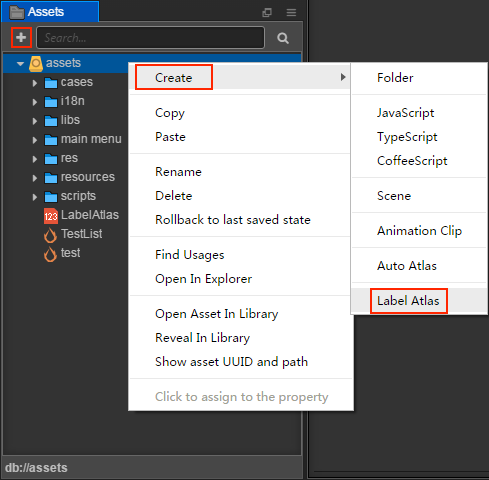
Task: Click the popout panel icon
Action: point(267,12)
